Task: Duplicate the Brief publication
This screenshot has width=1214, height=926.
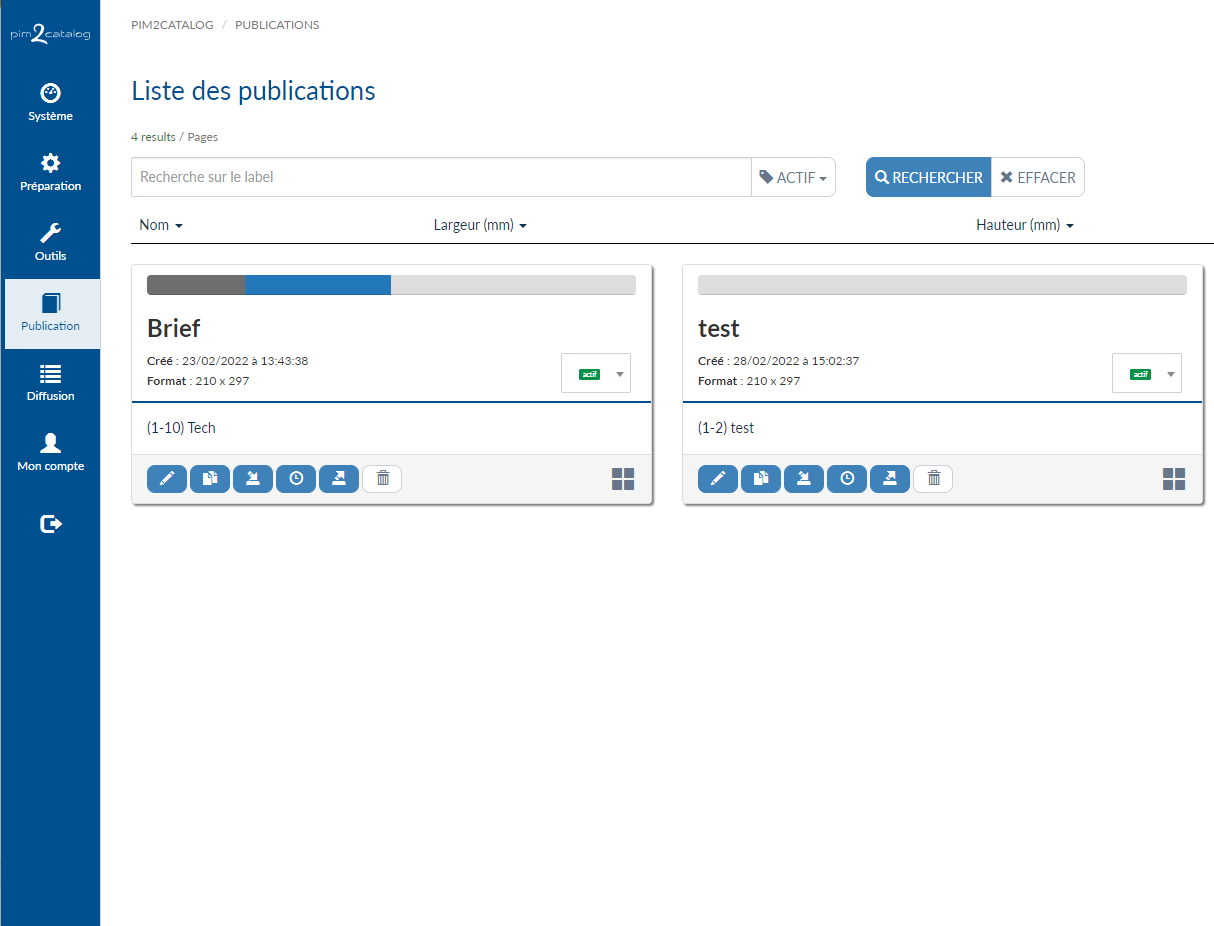Action: click(x=210, y=479)
